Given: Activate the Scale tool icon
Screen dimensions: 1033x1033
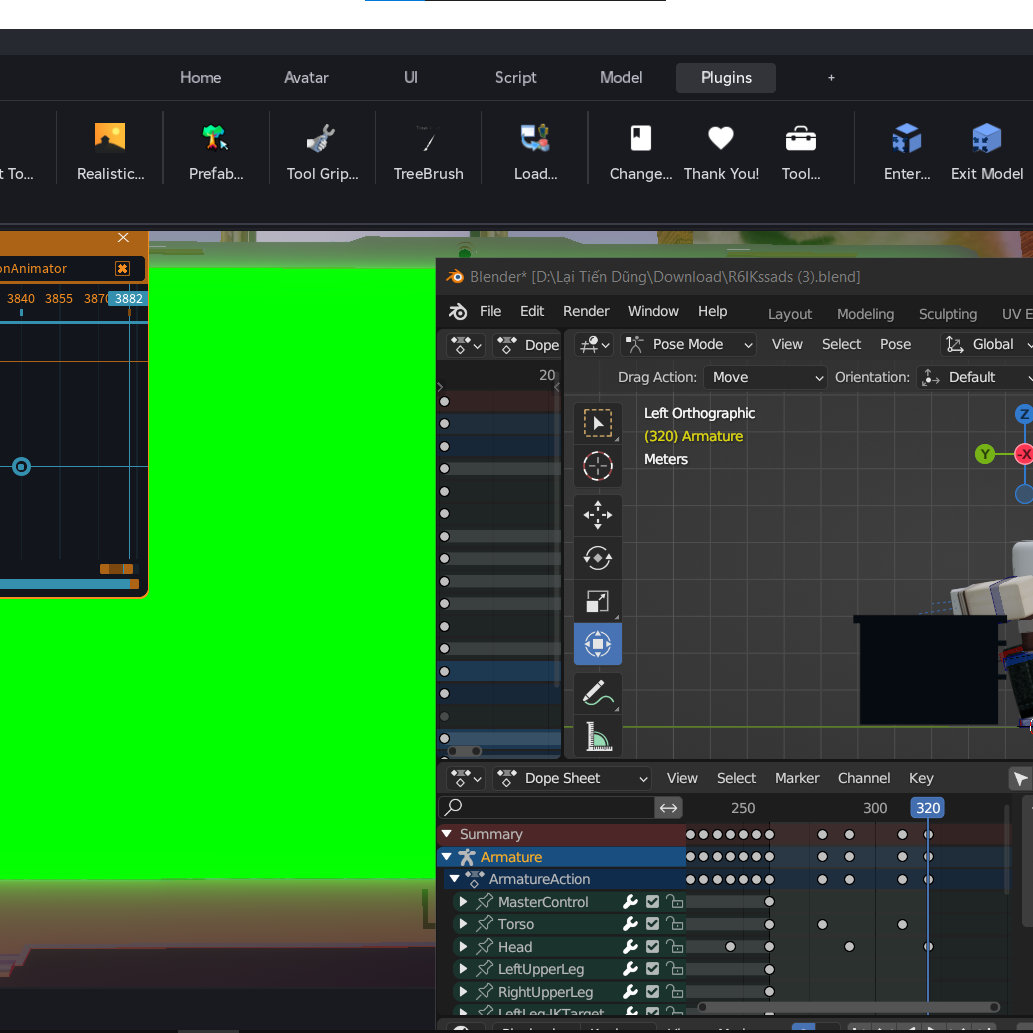Looking at the screenshot, I should 598,601.
